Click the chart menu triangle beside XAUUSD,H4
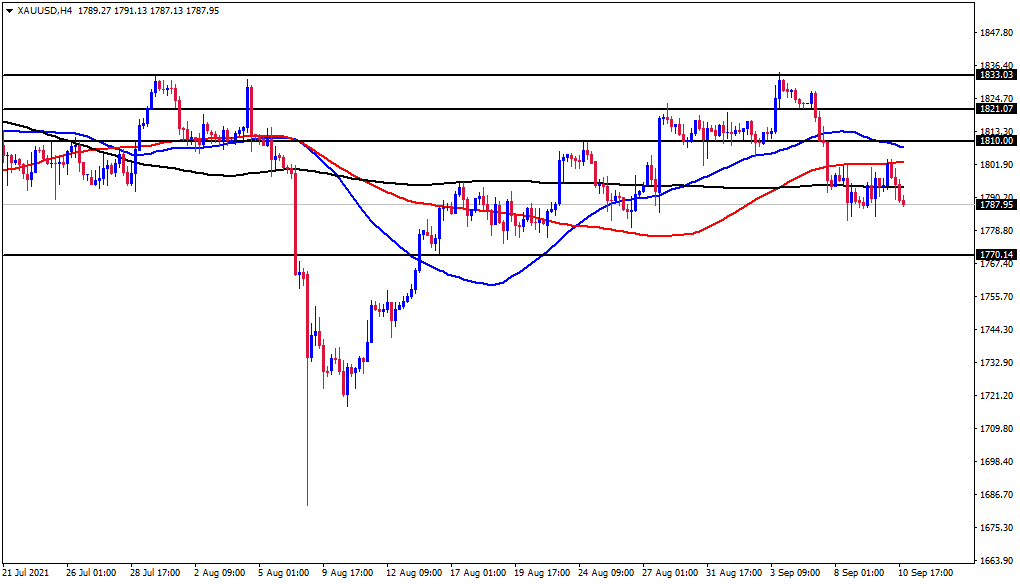1020x584 pixels. [9, 10]
